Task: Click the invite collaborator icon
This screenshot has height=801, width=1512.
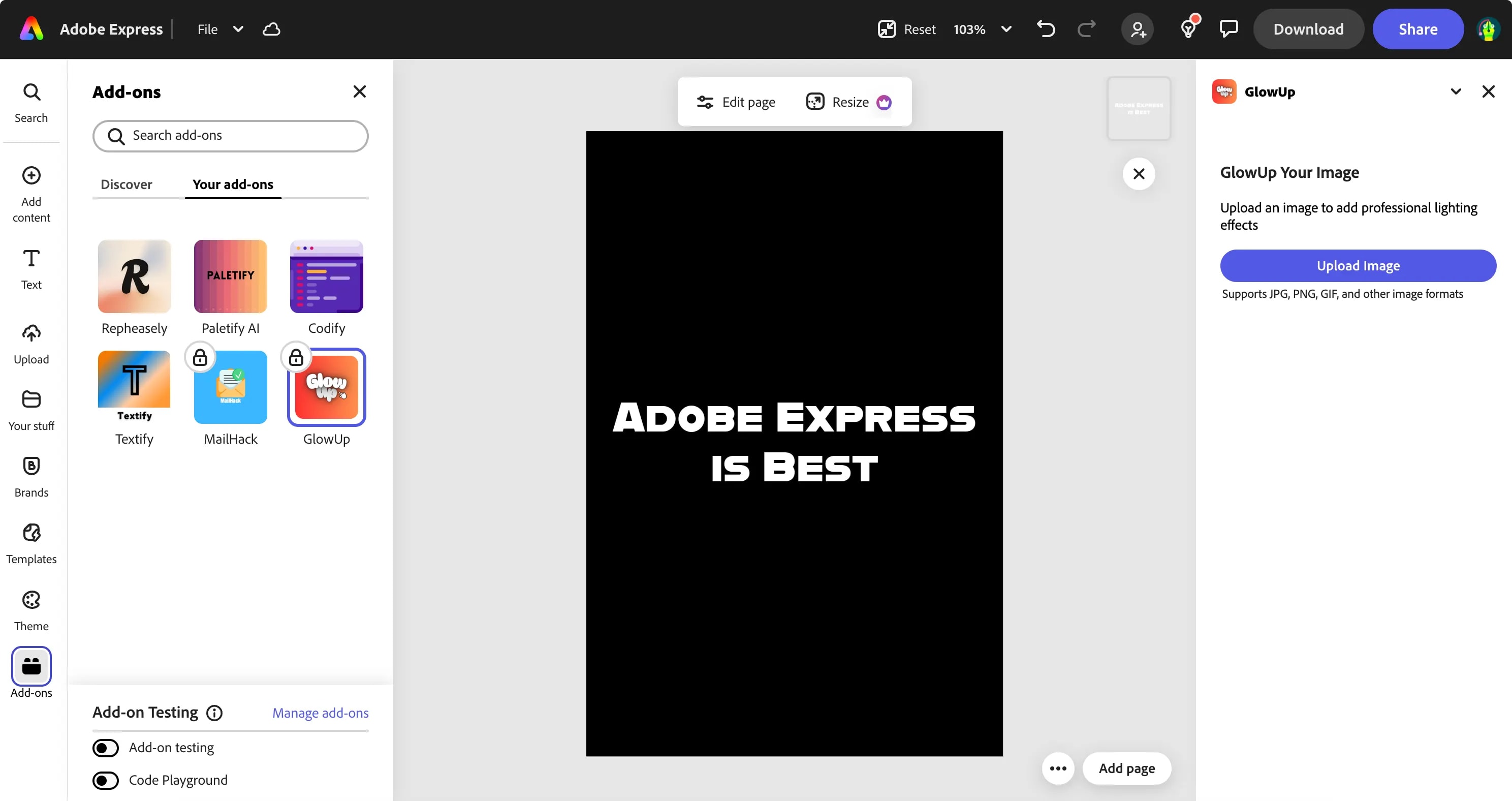Action: [1138, 29]
